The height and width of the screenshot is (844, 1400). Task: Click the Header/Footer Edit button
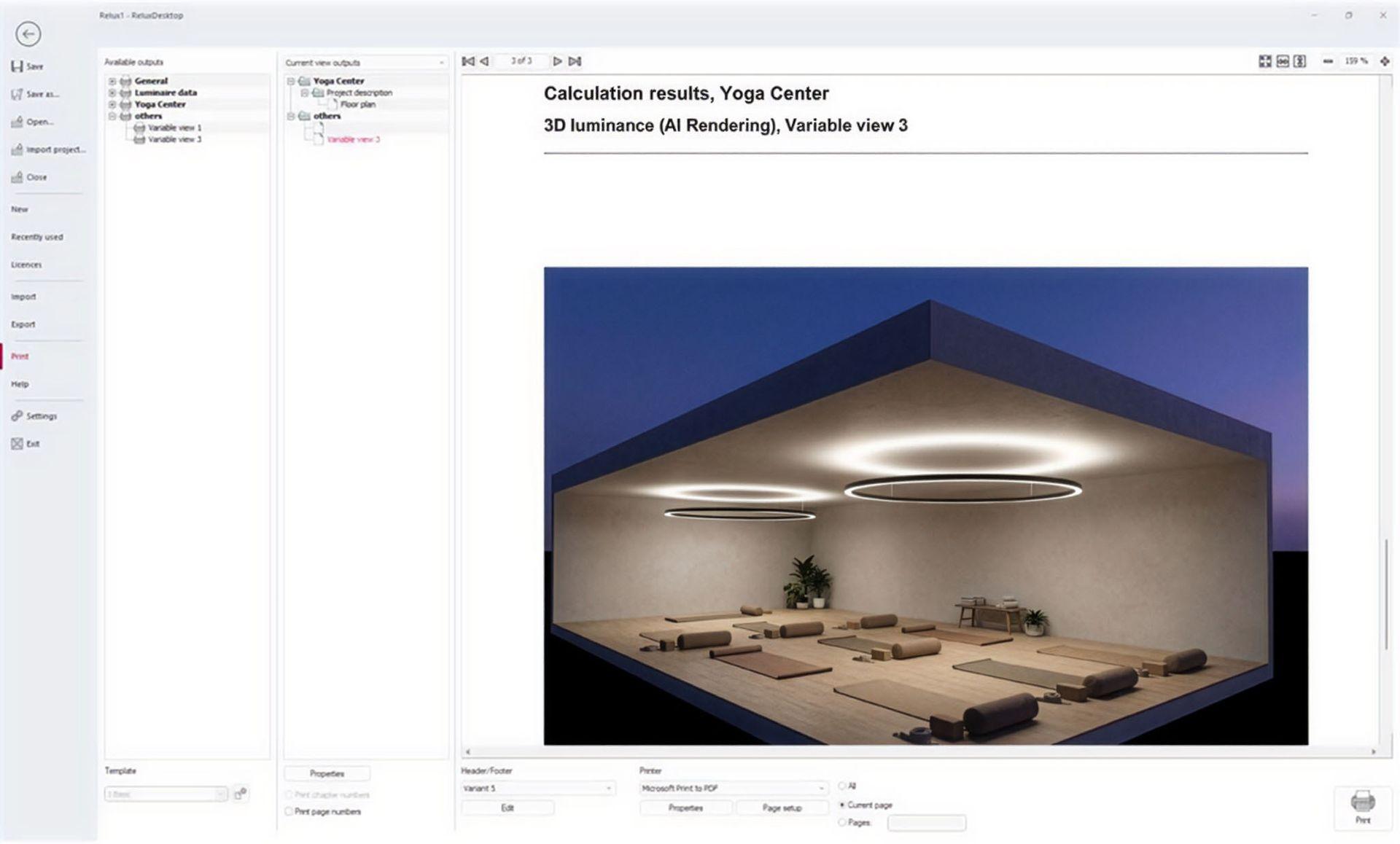(x=507, y=808)
